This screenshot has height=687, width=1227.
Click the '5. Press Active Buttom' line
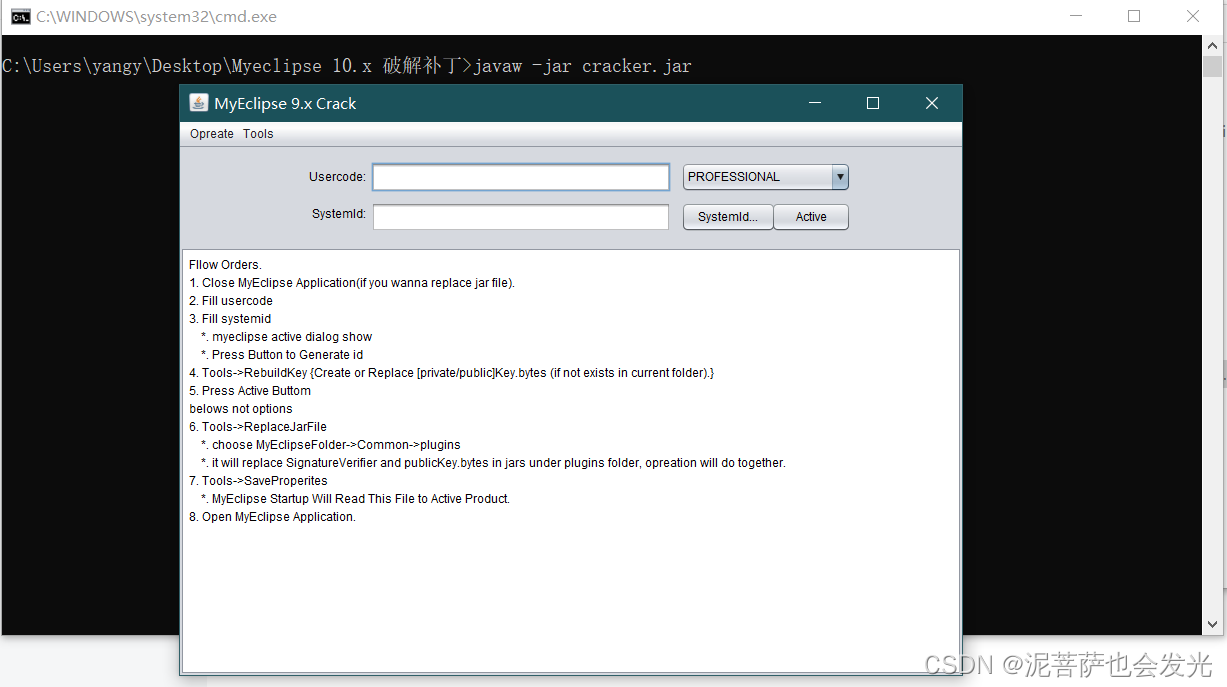click(x=250, y=391)
